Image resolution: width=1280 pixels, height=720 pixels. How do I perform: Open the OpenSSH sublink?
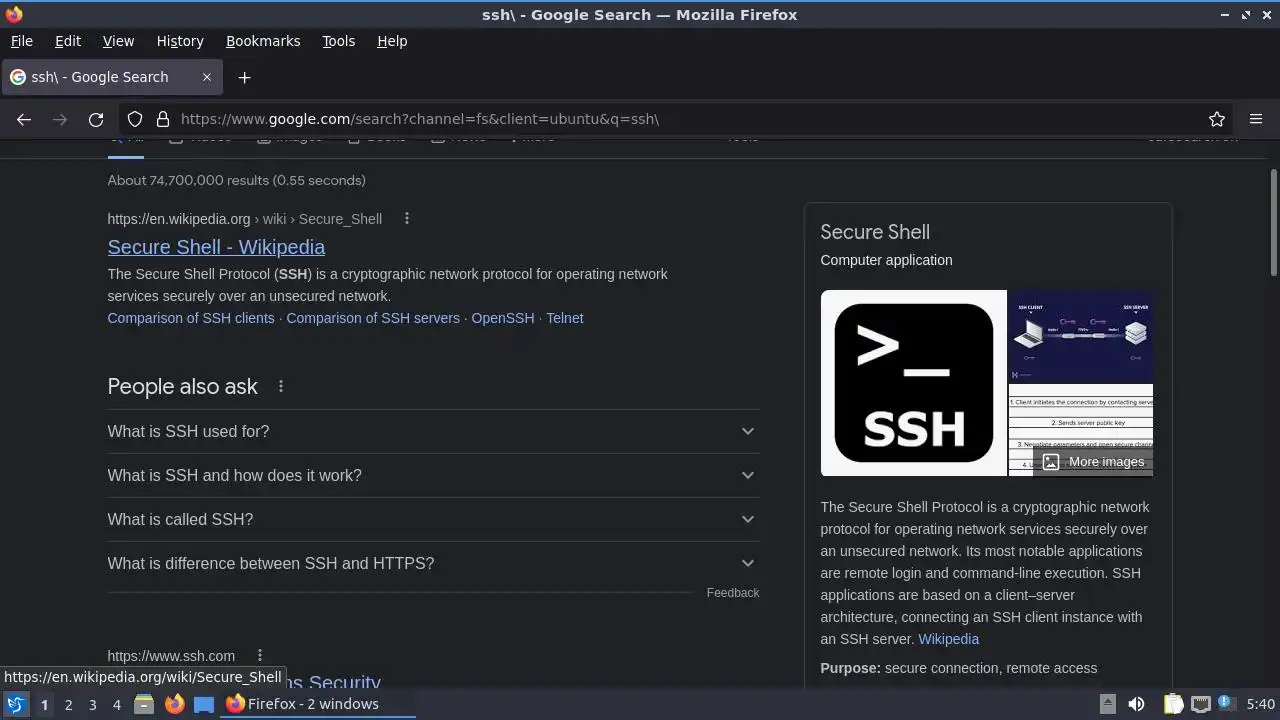pos(503,318)
